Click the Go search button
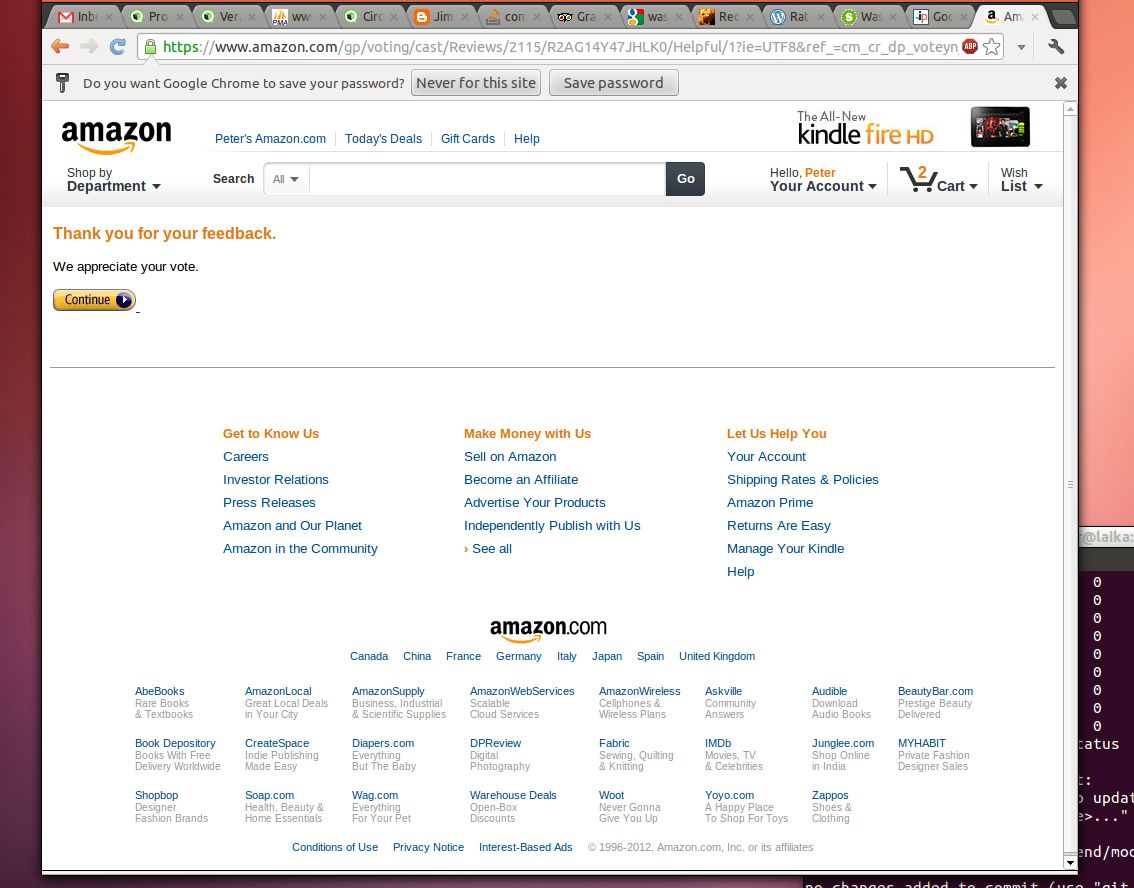Screen dimensions: 1134x888 tap(685, 179)
